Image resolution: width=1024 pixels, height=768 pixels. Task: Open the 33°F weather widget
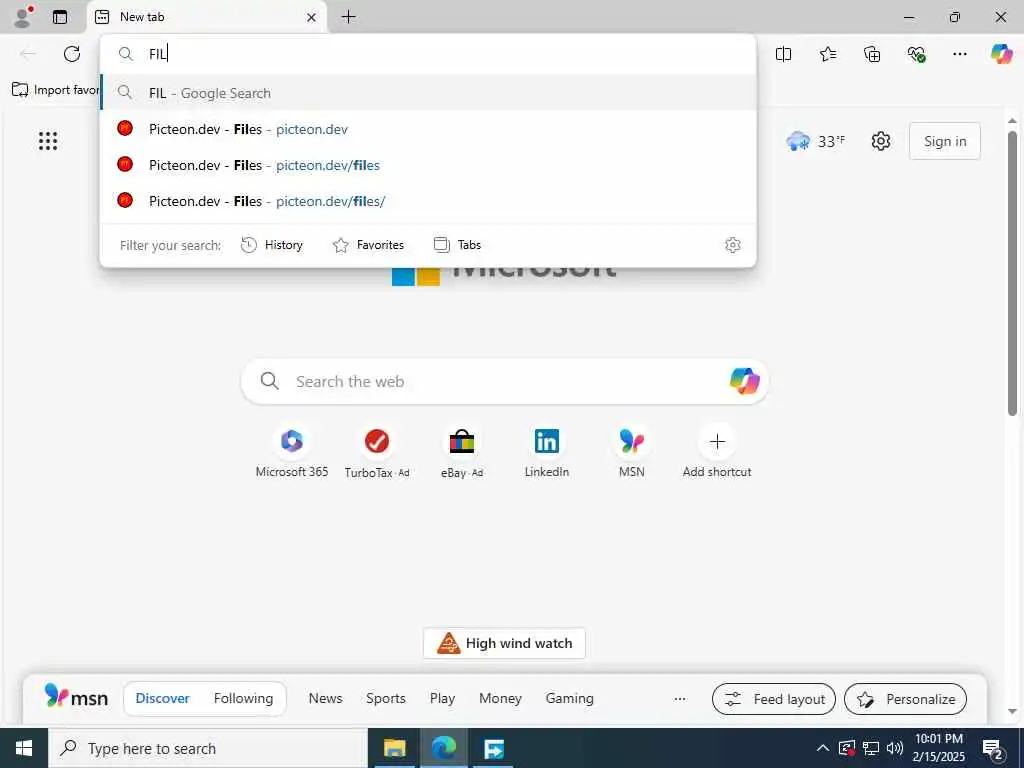[x=816, y=141]
